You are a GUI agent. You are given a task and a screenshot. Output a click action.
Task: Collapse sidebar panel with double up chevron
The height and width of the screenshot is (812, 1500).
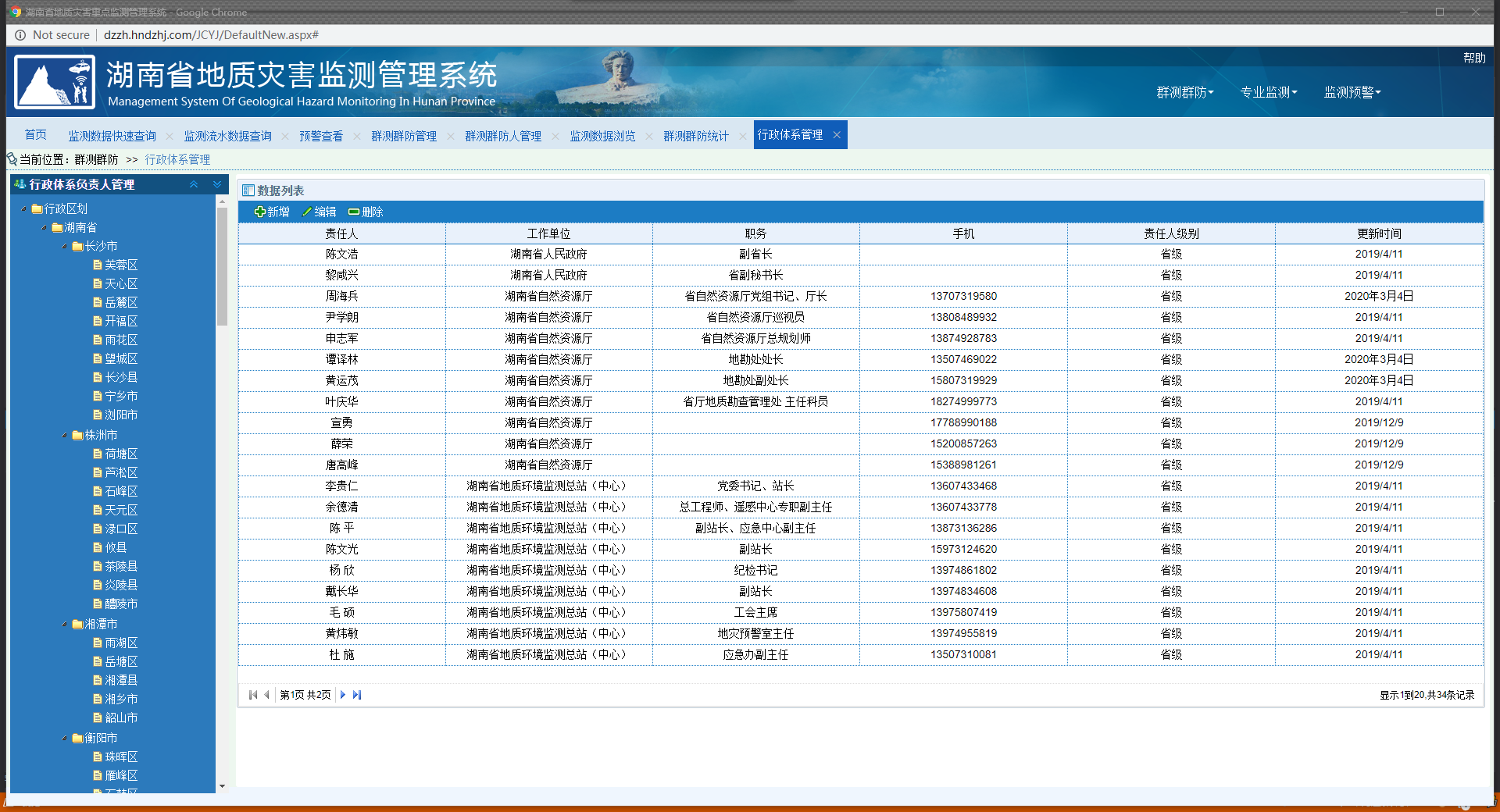point(194,184)
